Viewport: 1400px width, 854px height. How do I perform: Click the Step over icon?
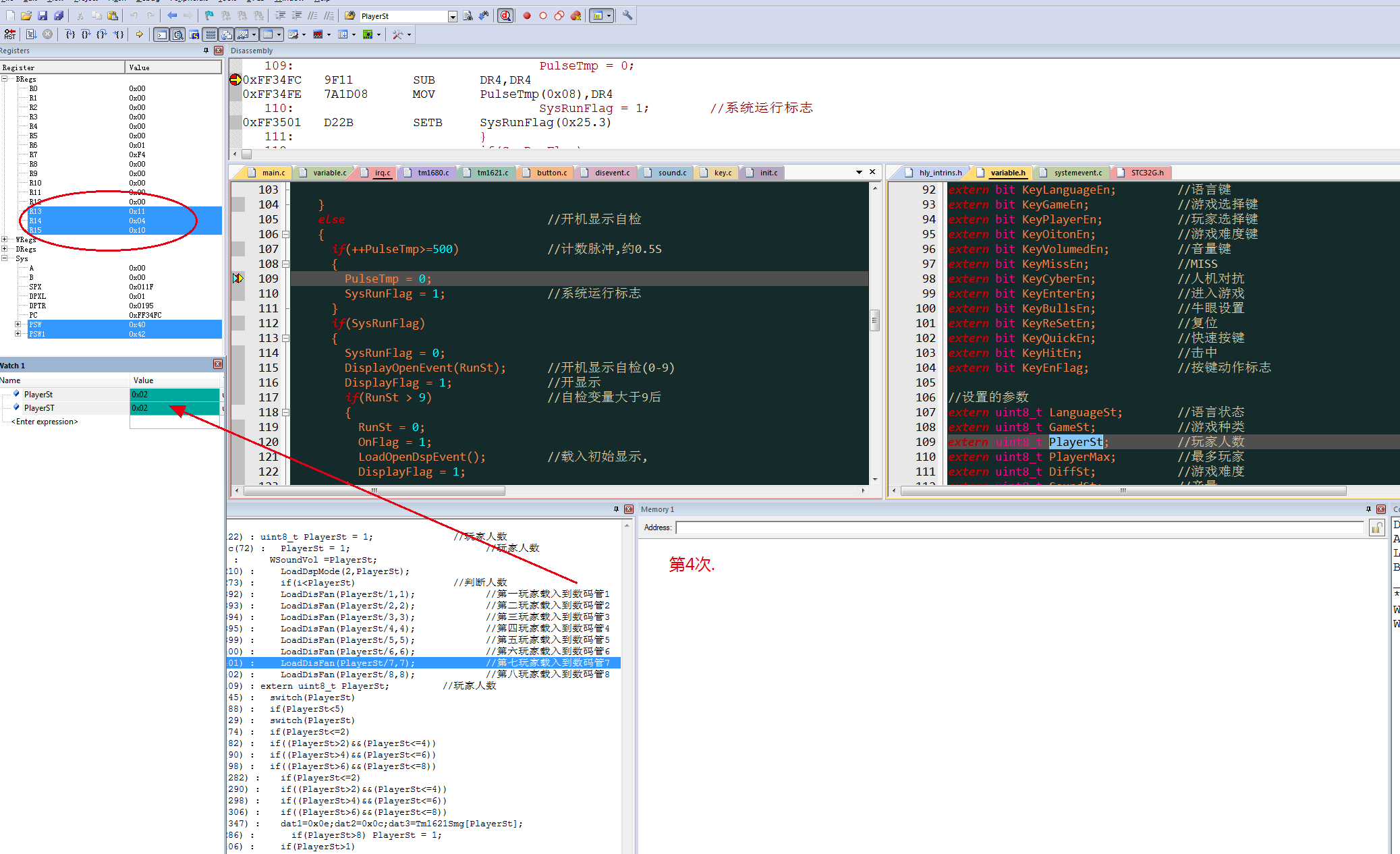click(86, 34)
